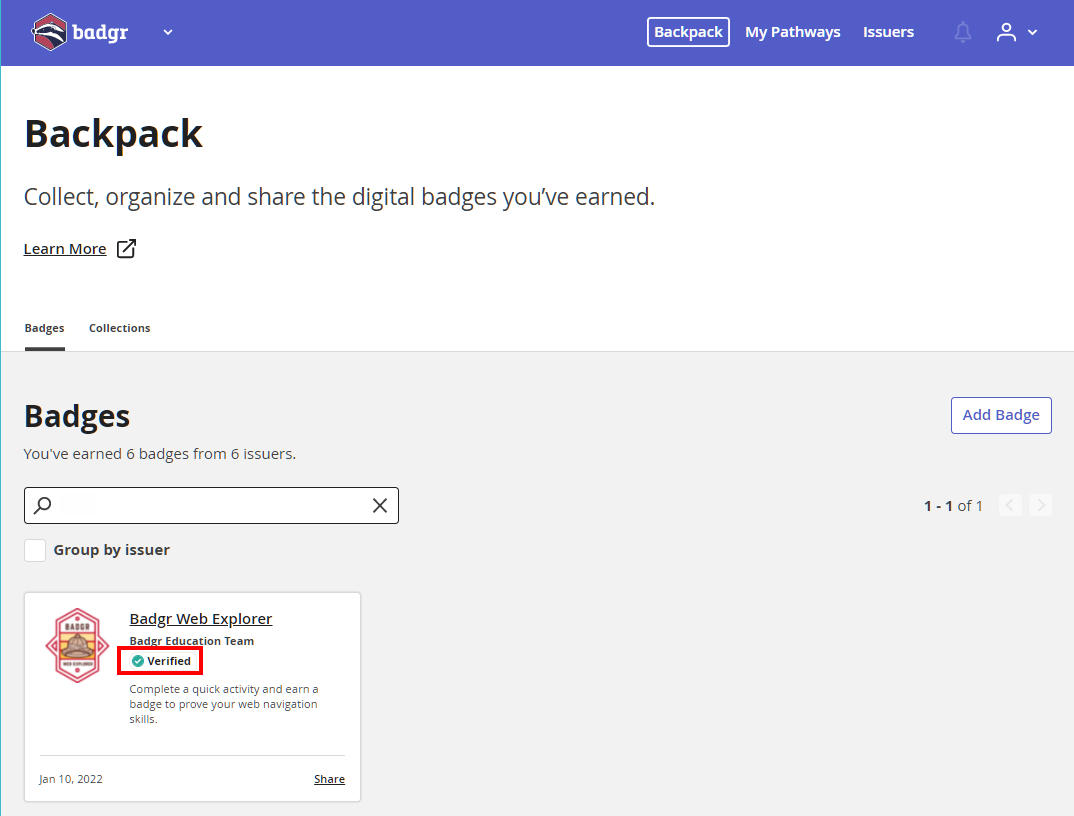Go to previous page of badges
The image size is (1074, 816).
[x=1010, y=506]
